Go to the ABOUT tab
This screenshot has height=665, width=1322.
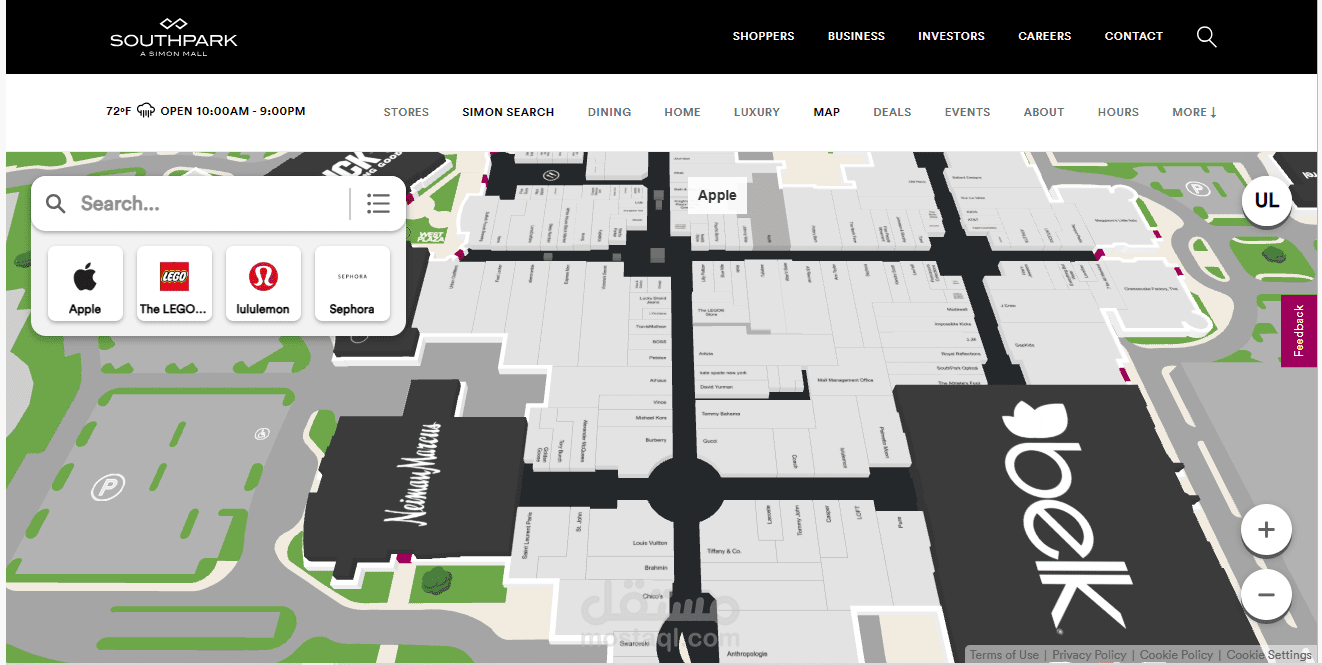[1043, 112]
